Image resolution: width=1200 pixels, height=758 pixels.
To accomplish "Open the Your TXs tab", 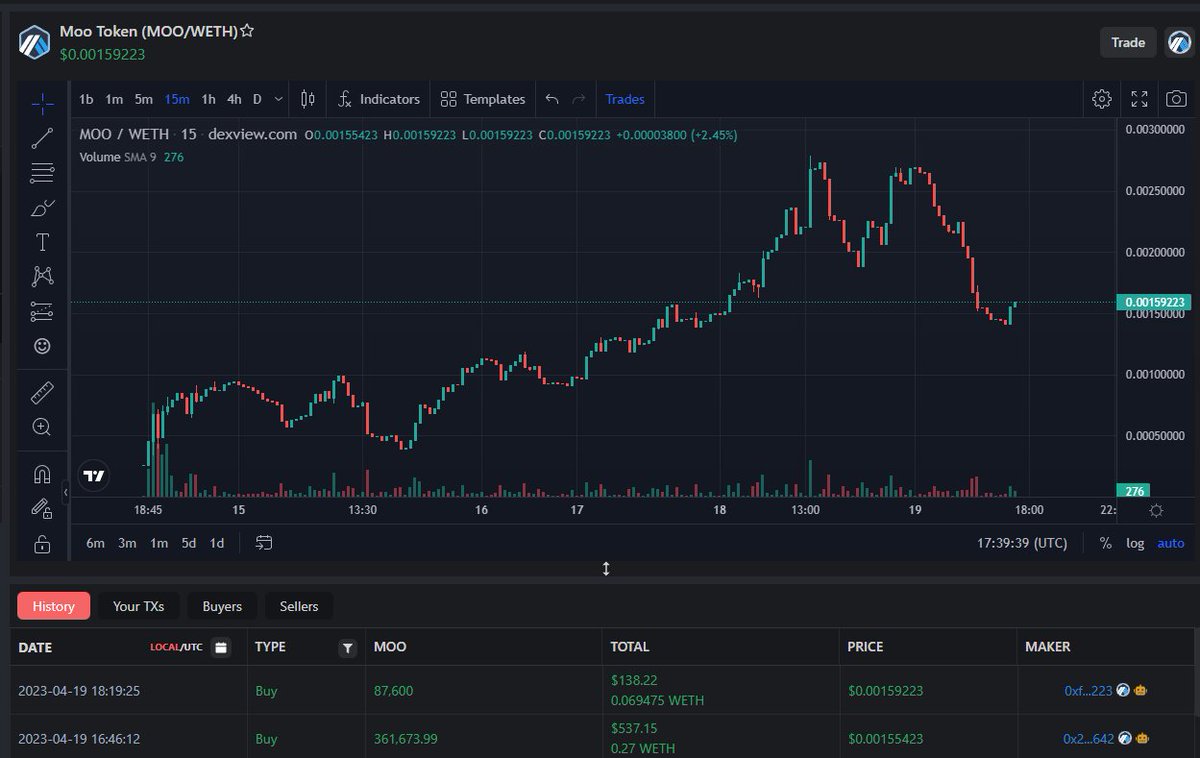I will 138,606.
